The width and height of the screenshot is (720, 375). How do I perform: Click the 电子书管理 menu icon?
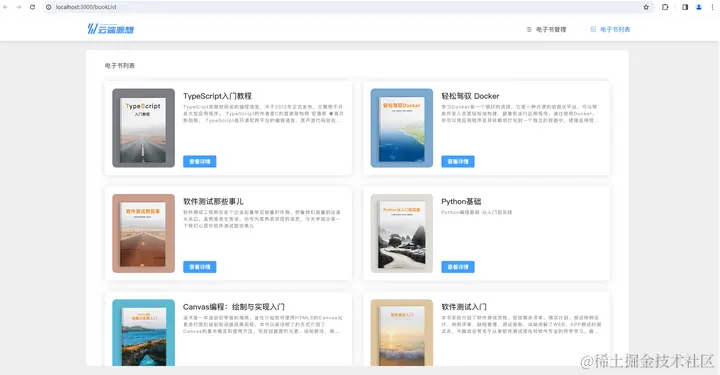tap(529, 29)
